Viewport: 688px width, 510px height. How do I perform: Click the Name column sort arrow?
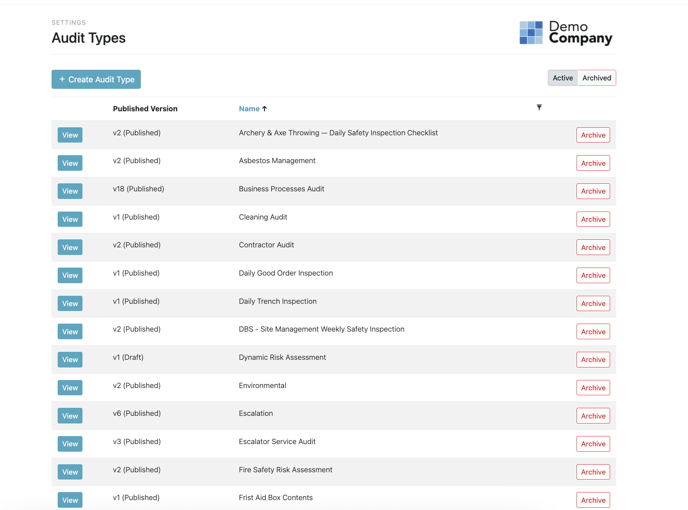pos(265,109)
